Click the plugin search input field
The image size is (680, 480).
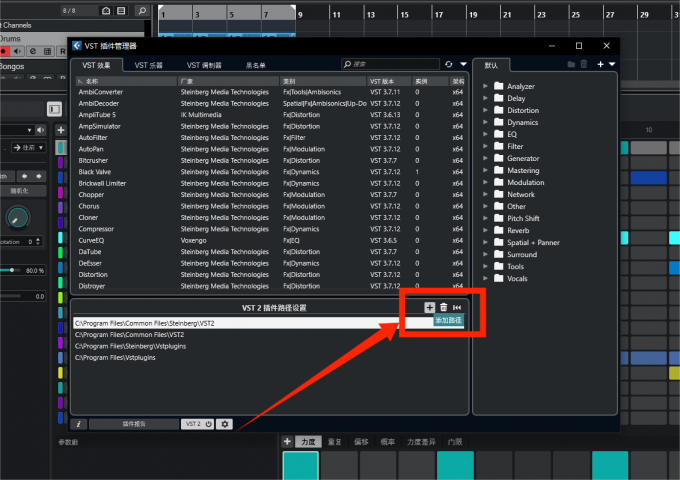391,64
